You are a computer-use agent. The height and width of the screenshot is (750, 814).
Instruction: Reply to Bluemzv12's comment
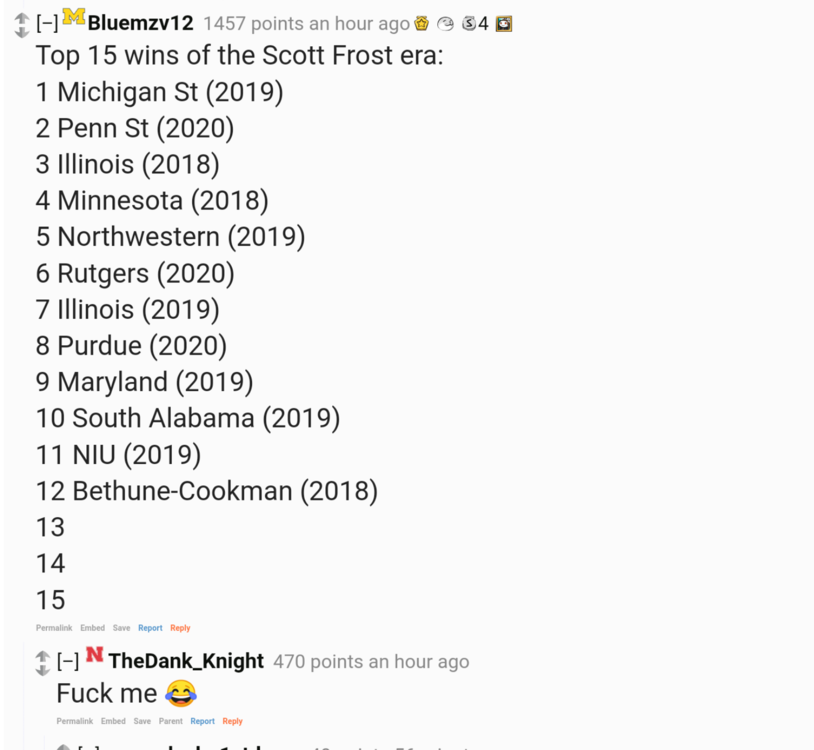coord(180,628)
